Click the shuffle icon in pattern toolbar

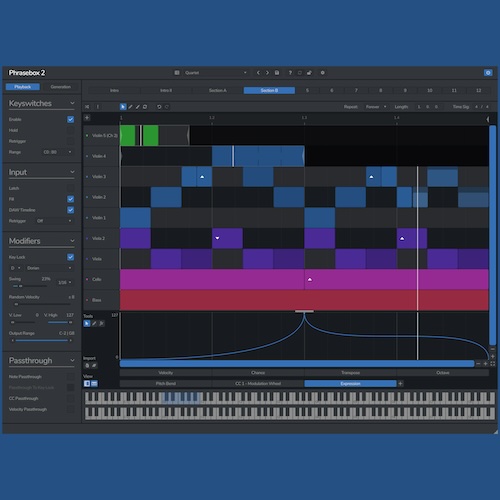(87, 107)
